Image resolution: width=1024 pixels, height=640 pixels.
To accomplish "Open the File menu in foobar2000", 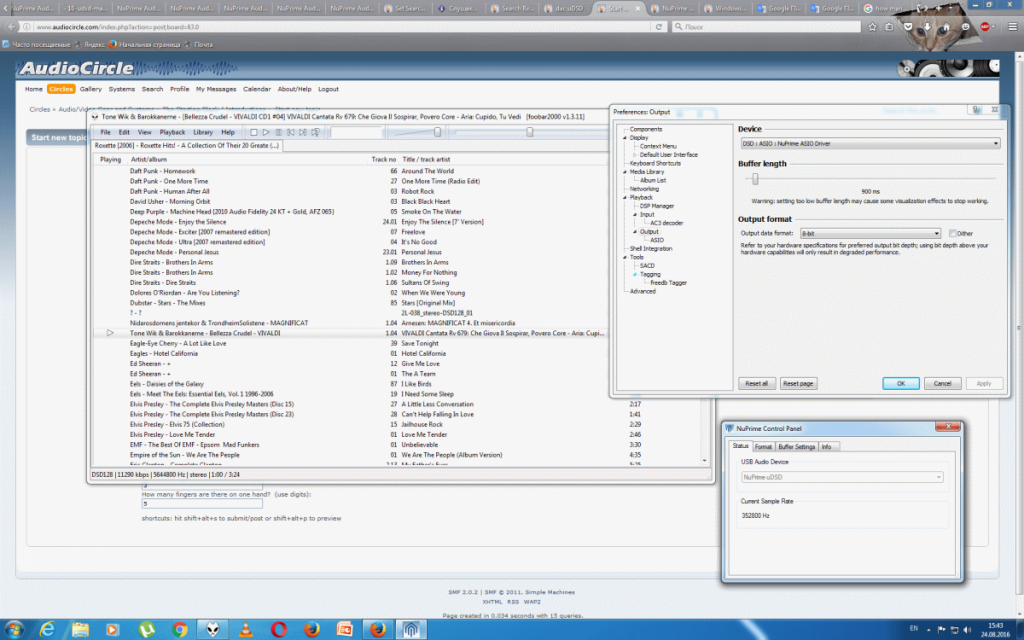I will click(x=105, y=133).
